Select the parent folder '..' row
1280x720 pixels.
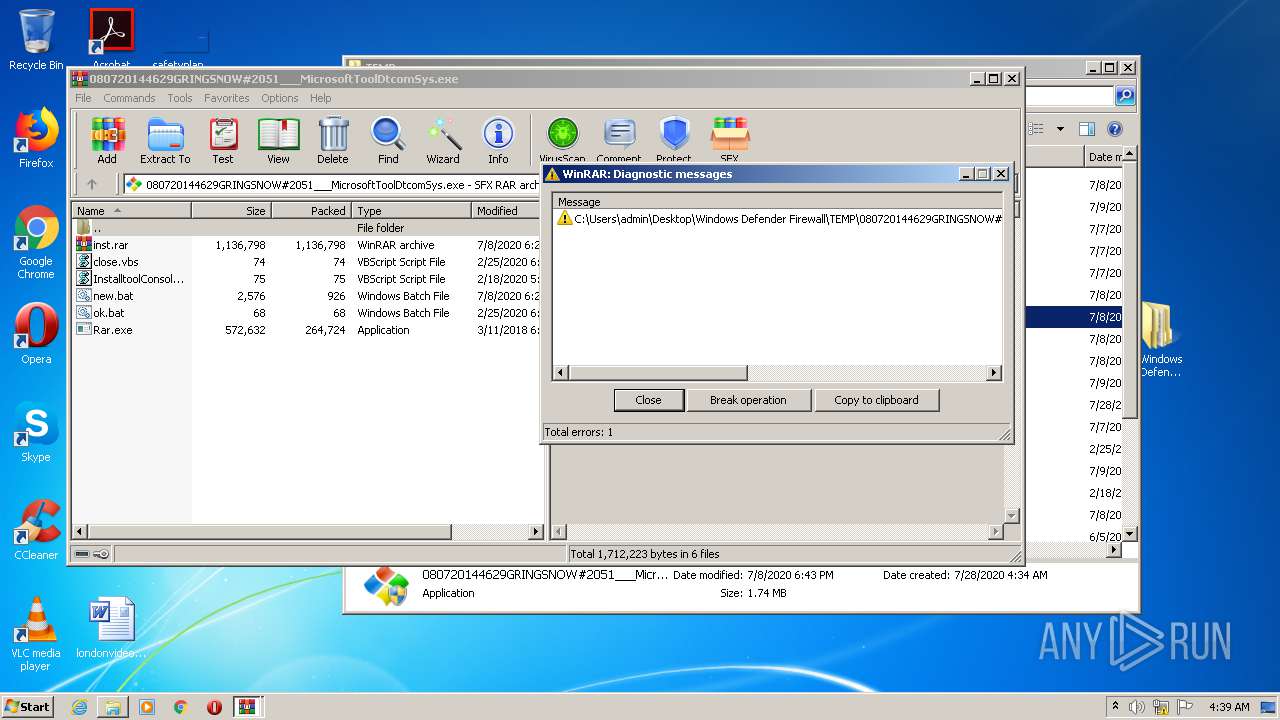tap(308, 228)
